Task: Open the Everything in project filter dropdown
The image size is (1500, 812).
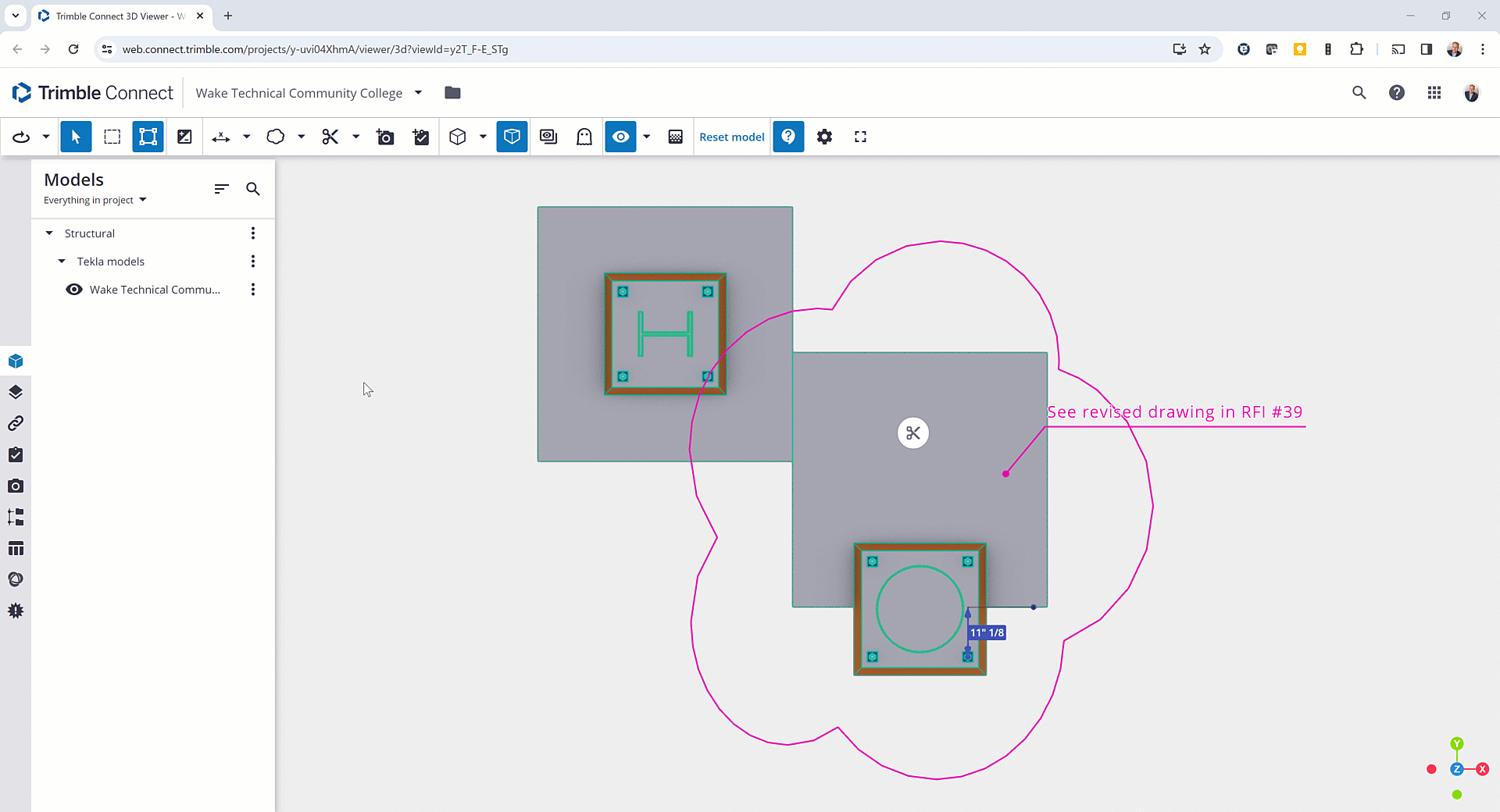Action: pos(95,201)
